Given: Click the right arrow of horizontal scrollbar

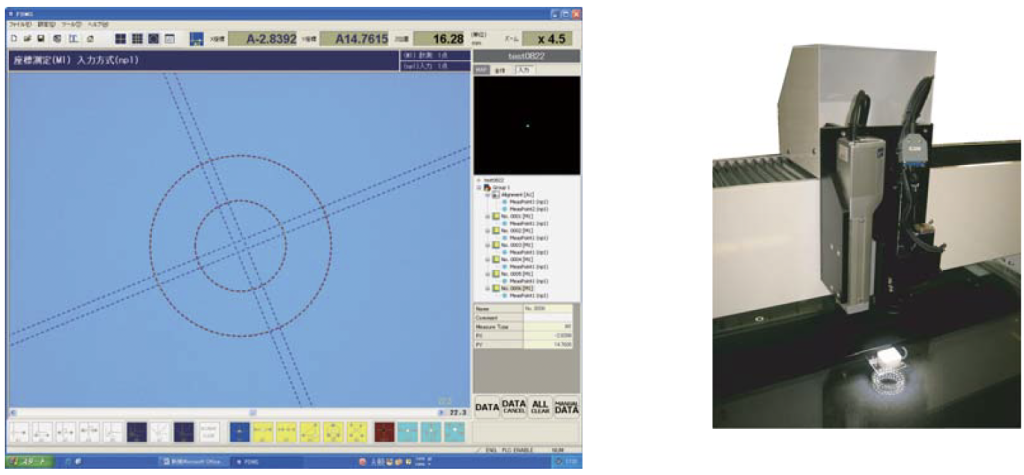Looking at the screenshot, I should coord(441,413).
